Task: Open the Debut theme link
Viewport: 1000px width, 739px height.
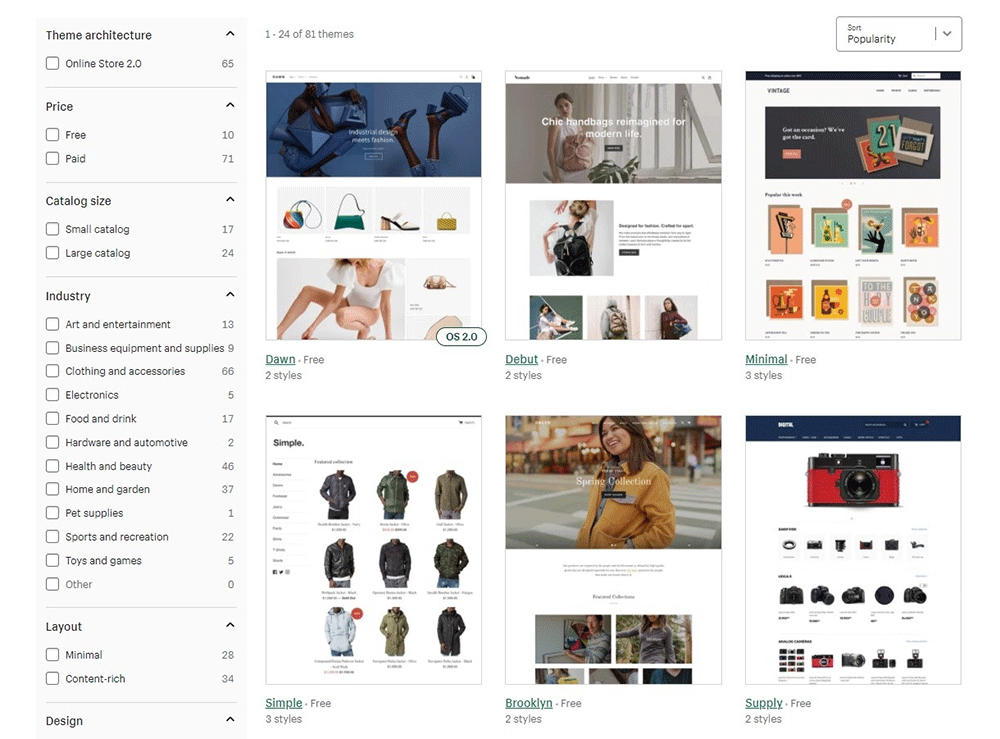Action: (x=521, y=360)
